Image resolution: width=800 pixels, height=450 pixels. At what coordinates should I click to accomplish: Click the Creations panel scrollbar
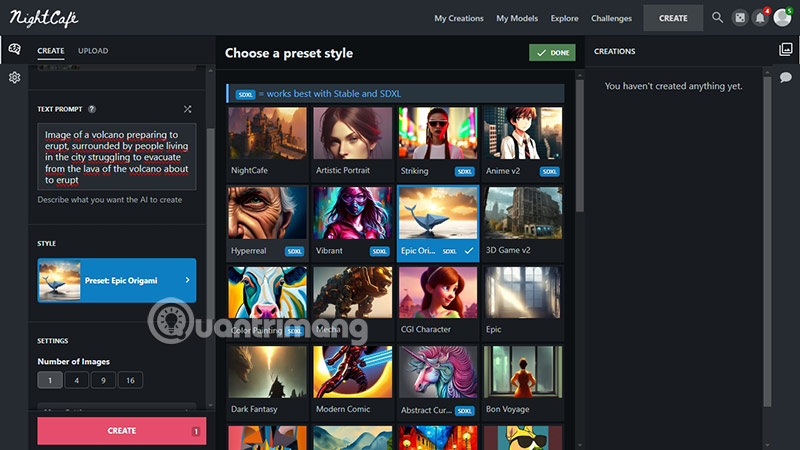pos(767,241)
